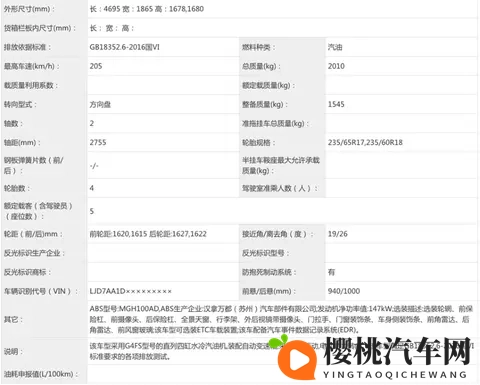Select the seating capacity value 5
This screenshot has height=385, width=480.
pos(92,211)
